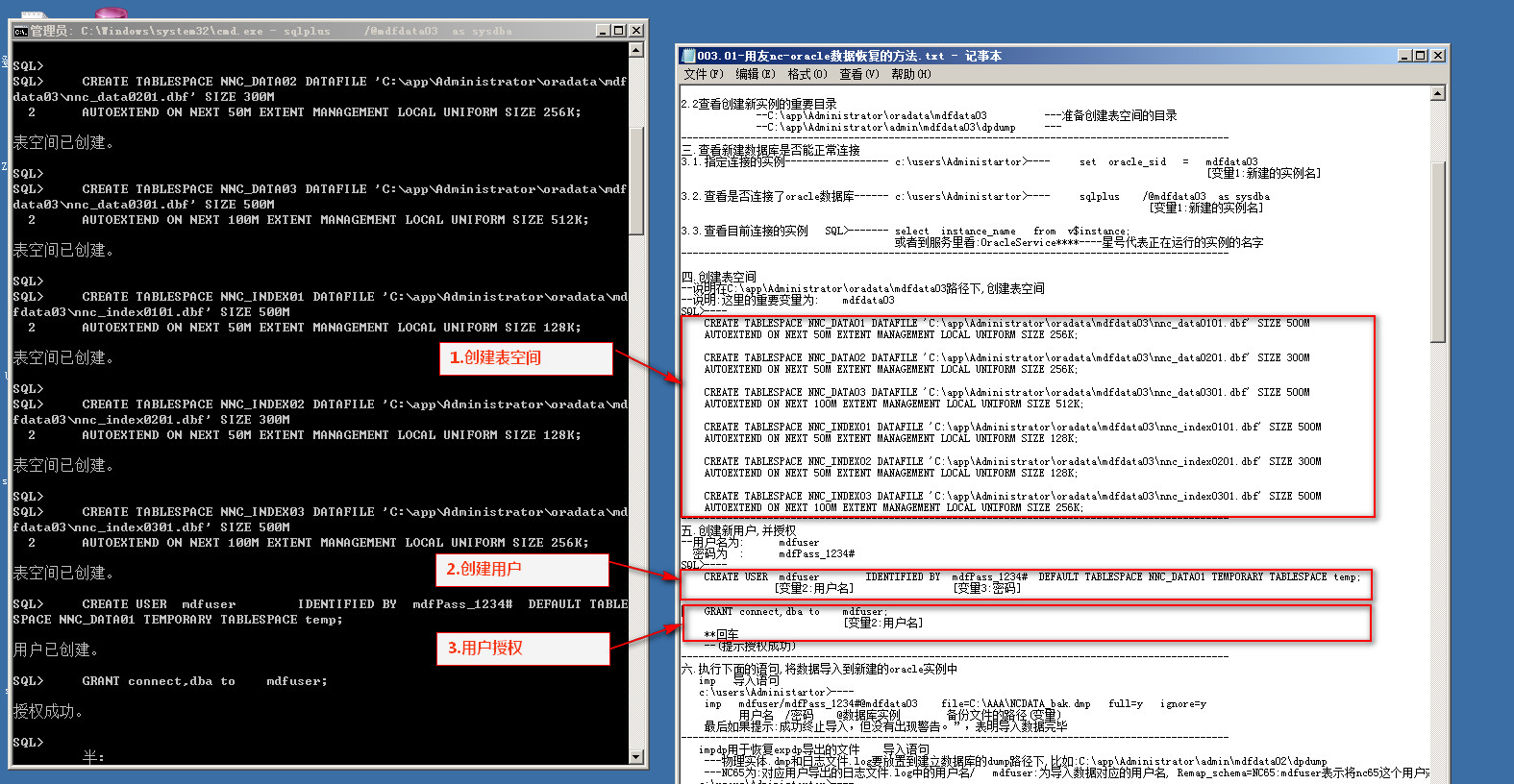The width and height of the screenshot is (1514, 784).
Task: Maximize the Notepad window
Action: click(x=1421, y=56)
